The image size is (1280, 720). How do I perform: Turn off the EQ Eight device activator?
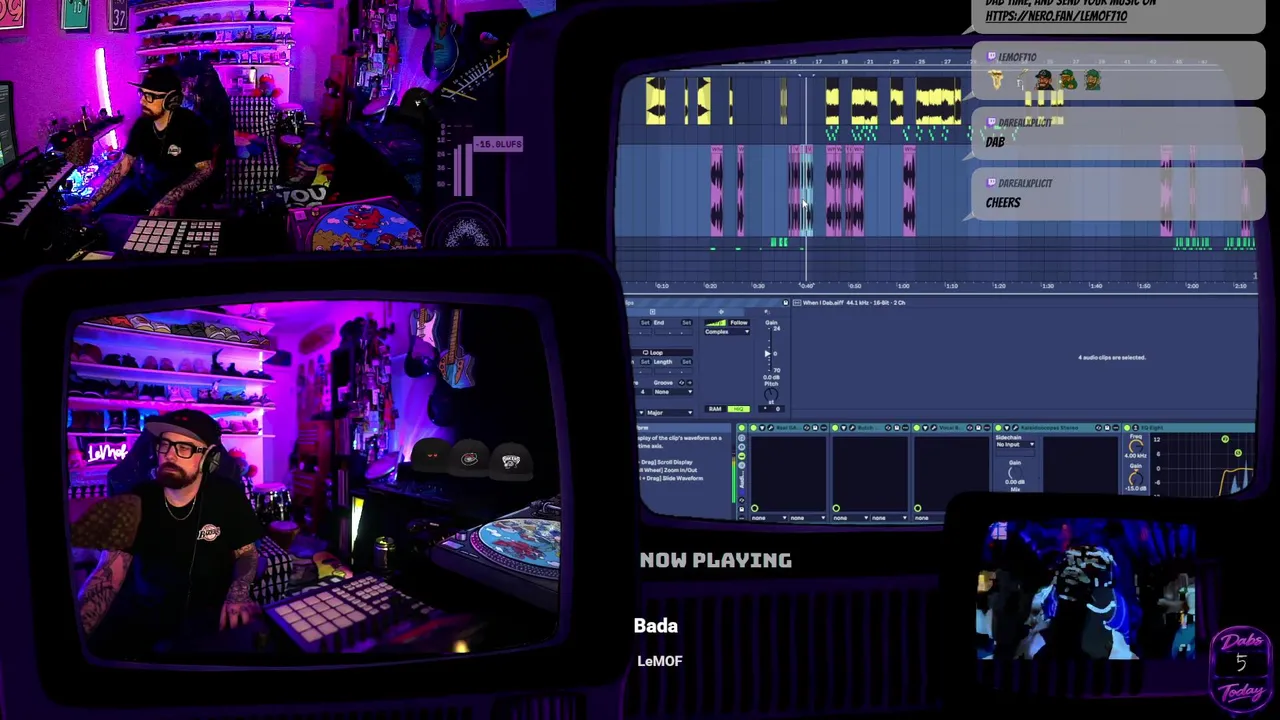coord(1127,428)
